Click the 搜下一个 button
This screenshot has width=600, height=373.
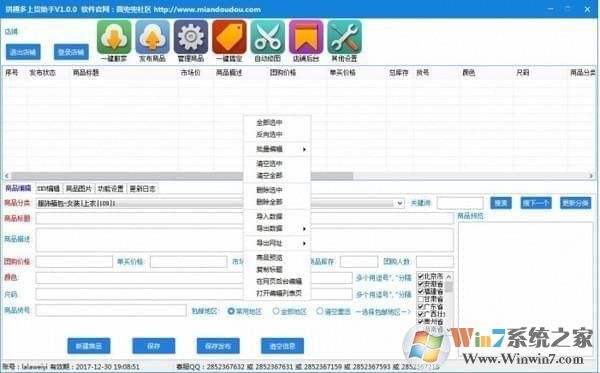tap(536, 203)
